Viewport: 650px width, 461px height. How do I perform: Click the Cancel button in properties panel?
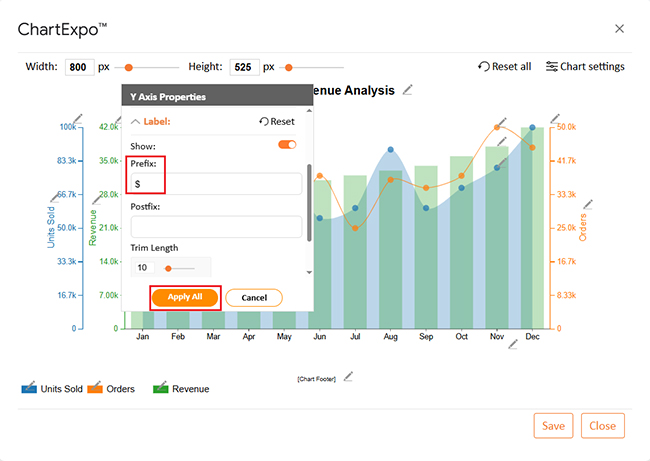pyautogui.click(x=254, y=297)
